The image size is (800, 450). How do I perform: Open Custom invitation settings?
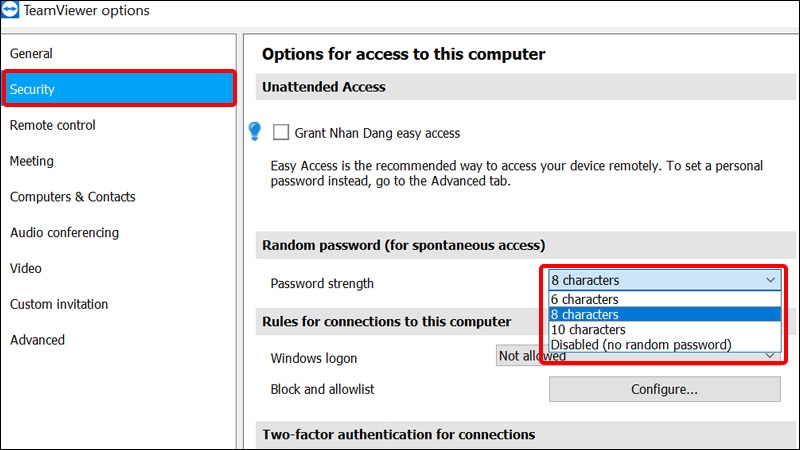(59, 304)
